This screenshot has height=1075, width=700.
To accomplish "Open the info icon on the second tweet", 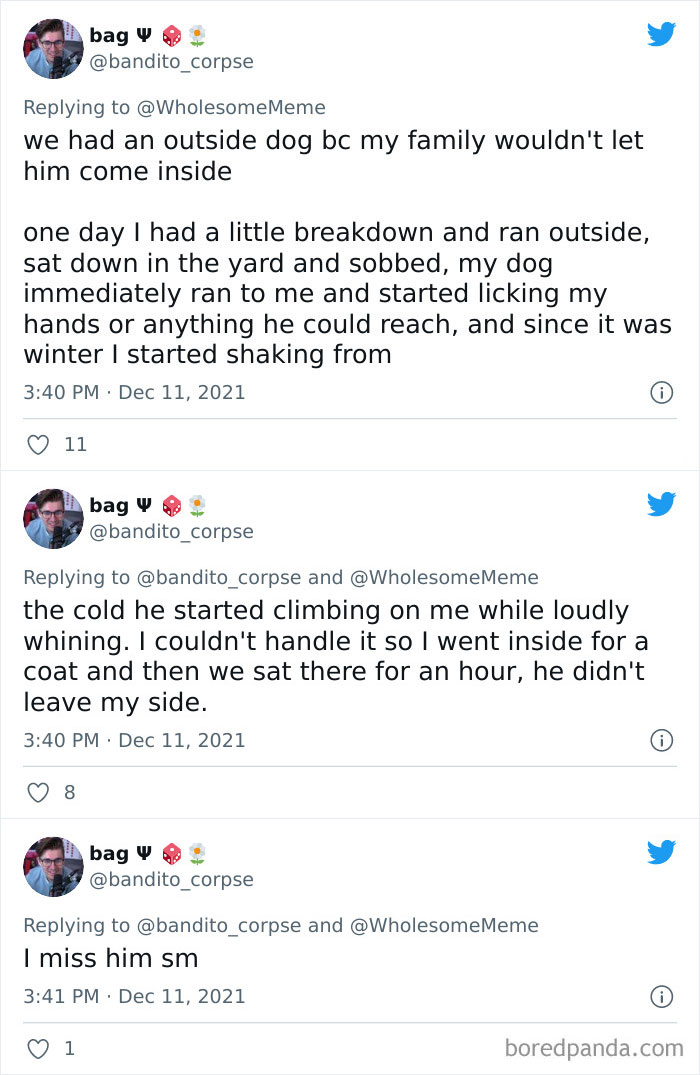I will (x=662, y=740).
